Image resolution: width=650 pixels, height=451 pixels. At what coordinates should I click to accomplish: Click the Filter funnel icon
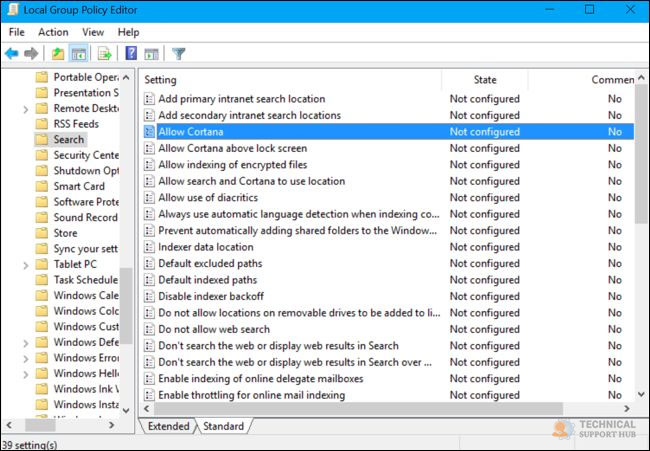click(x=179, y=53)
